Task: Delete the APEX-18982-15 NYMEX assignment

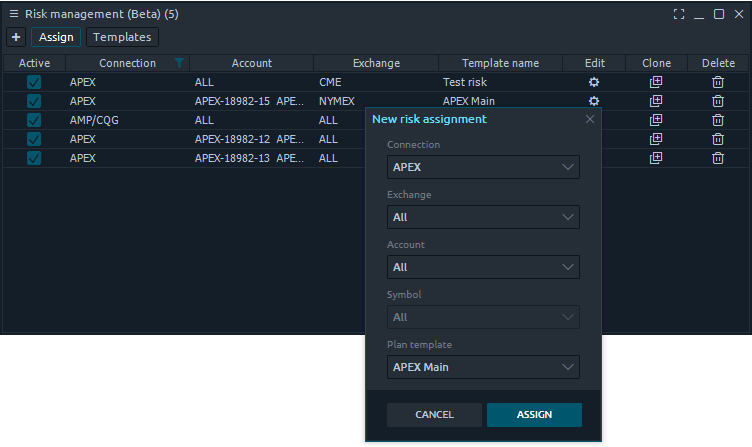Action: [x=717, y=101]
